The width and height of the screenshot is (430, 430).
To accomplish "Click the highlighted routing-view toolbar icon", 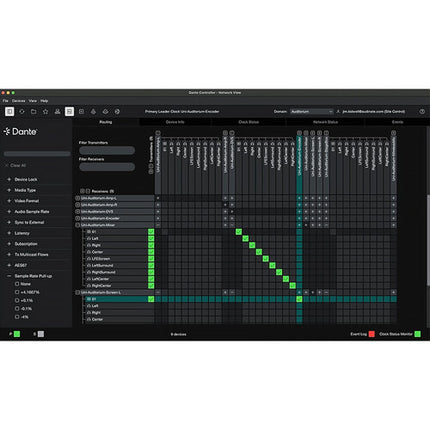I will (x=69, y=111).
